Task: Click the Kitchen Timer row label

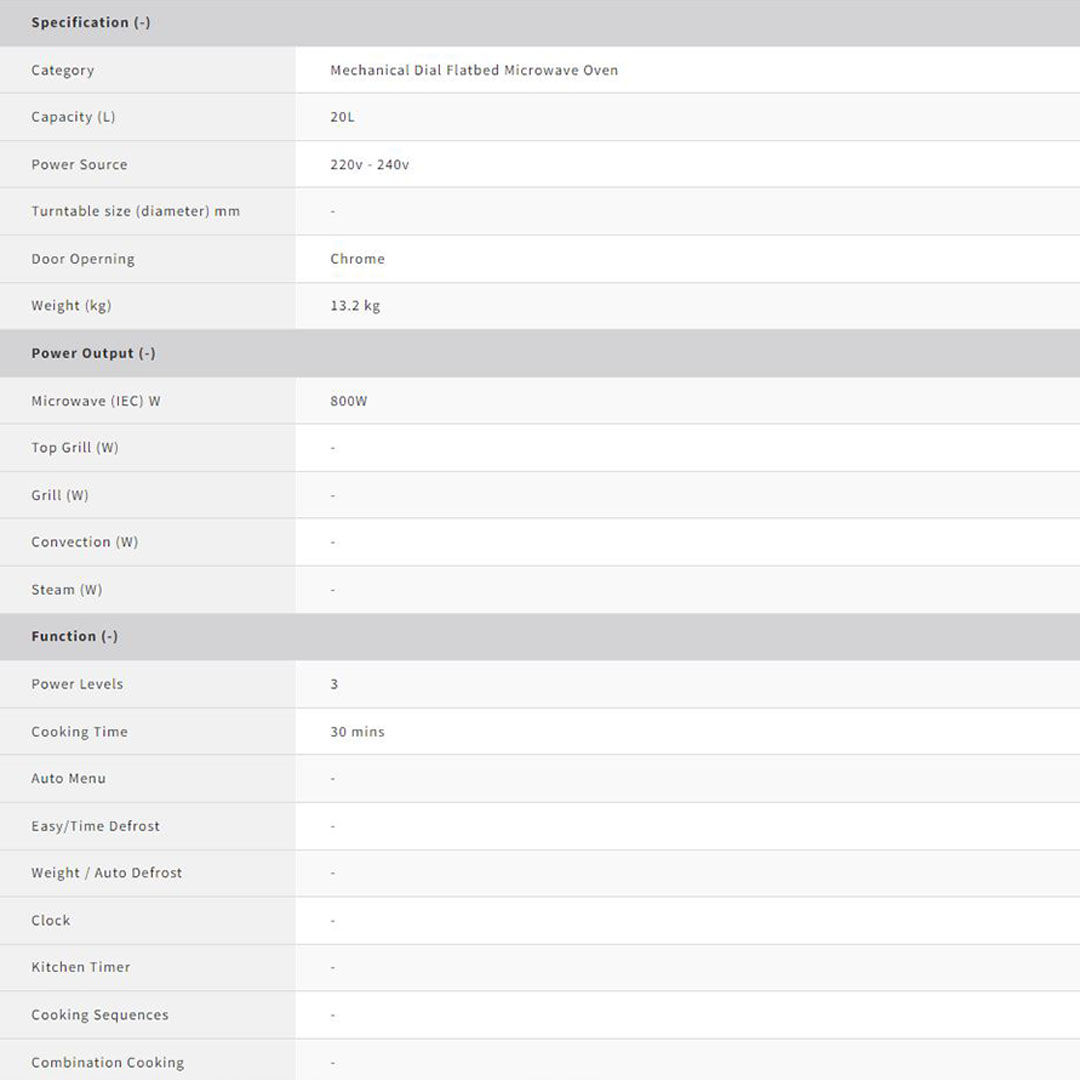Action: click(80, 967)
